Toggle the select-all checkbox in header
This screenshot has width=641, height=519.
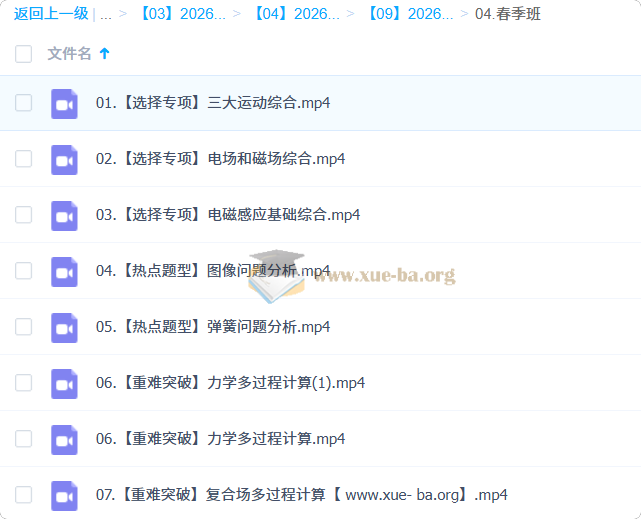[x=24, y=54]
